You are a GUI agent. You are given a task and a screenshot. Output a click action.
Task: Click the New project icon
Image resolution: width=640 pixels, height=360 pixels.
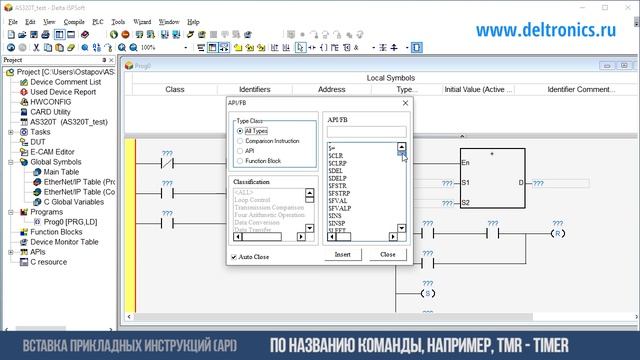click(11, 35)
